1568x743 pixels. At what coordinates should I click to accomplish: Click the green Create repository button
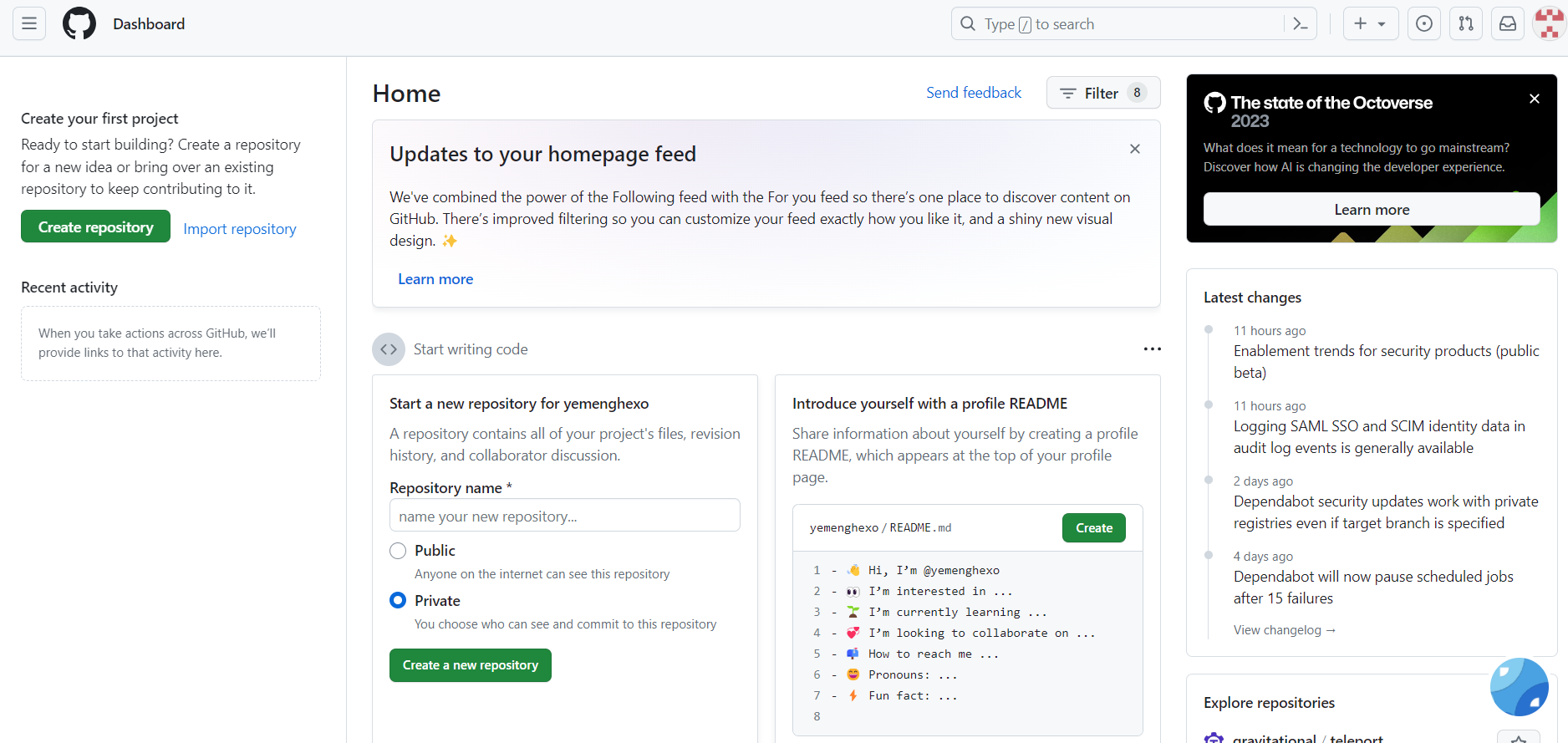point(95,227)
